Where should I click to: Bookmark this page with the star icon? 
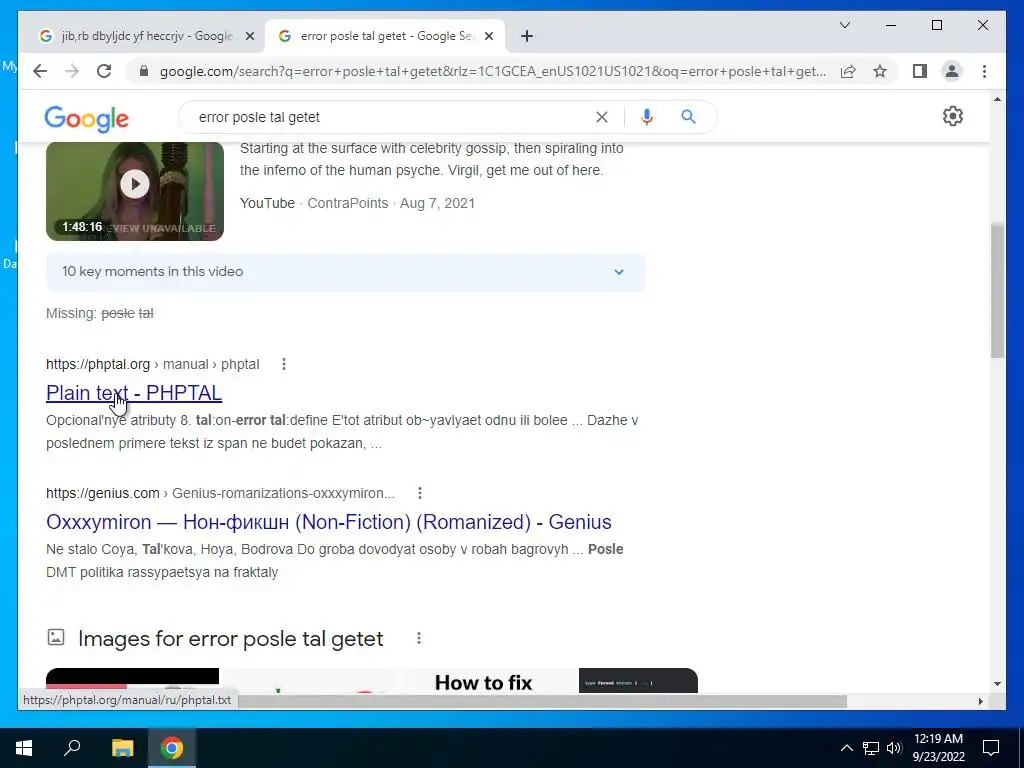(x=880, y=71)
